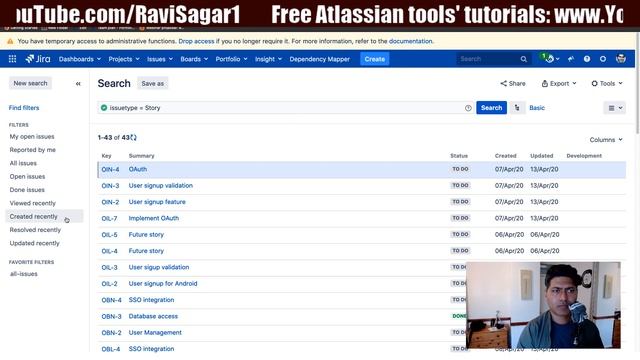Click the Jira logo

pos(38,59)
